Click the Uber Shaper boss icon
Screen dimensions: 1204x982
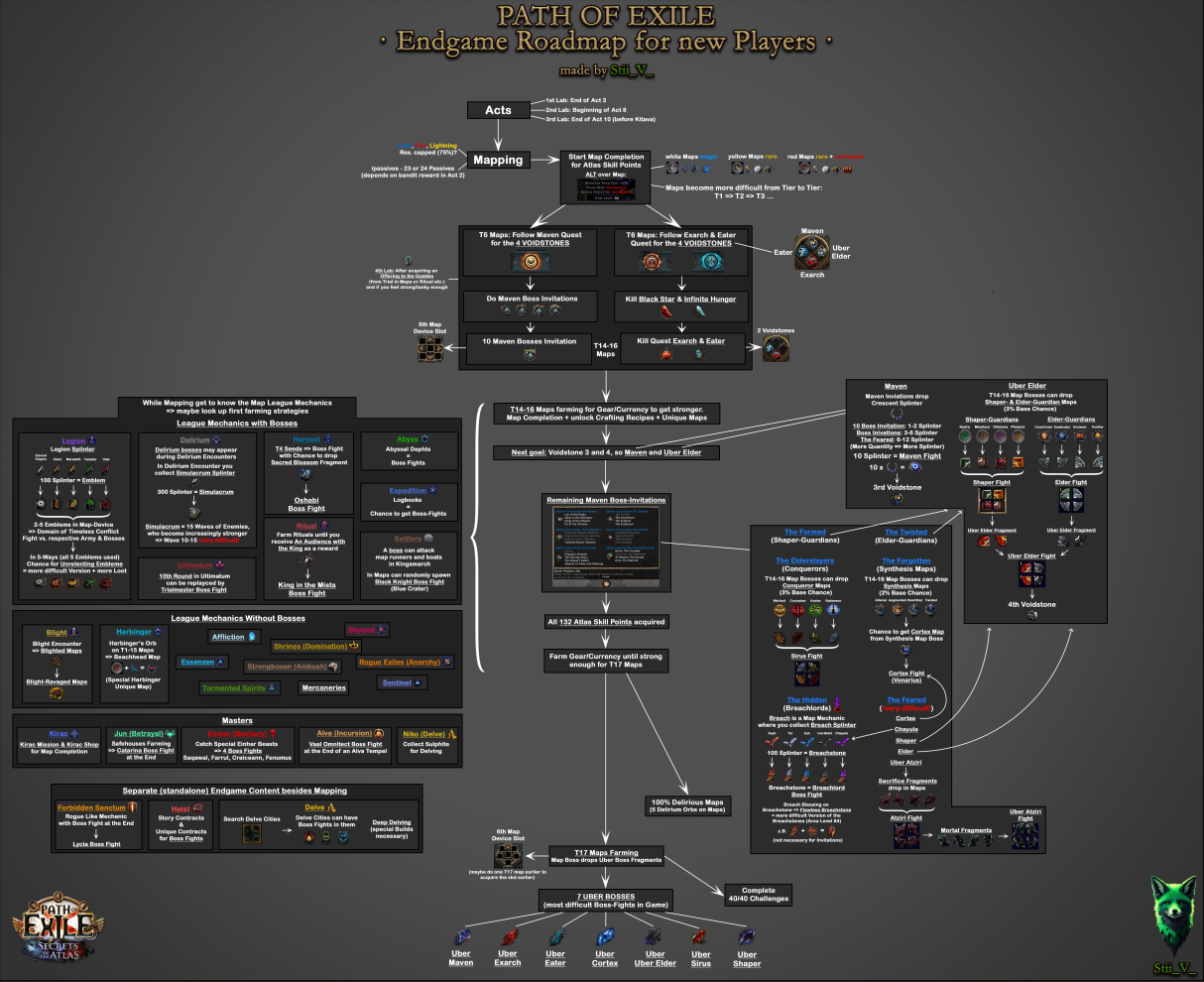[x=747, y=937]
